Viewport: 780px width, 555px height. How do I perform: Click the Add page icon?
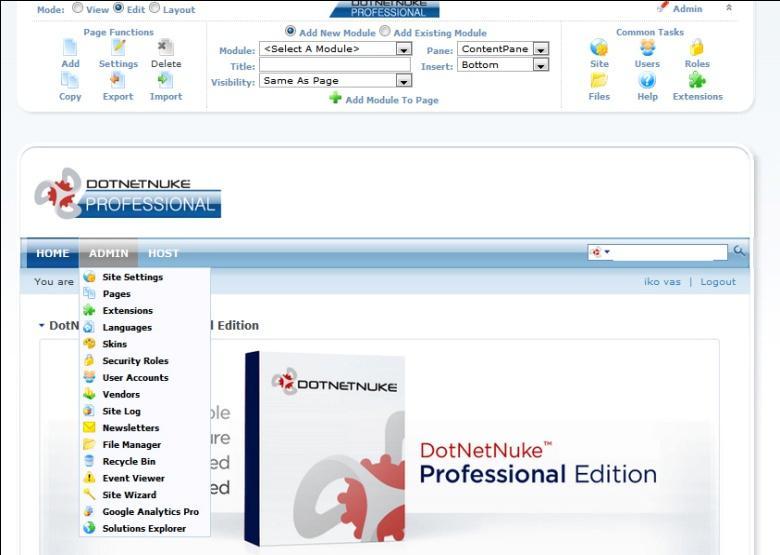70,48
